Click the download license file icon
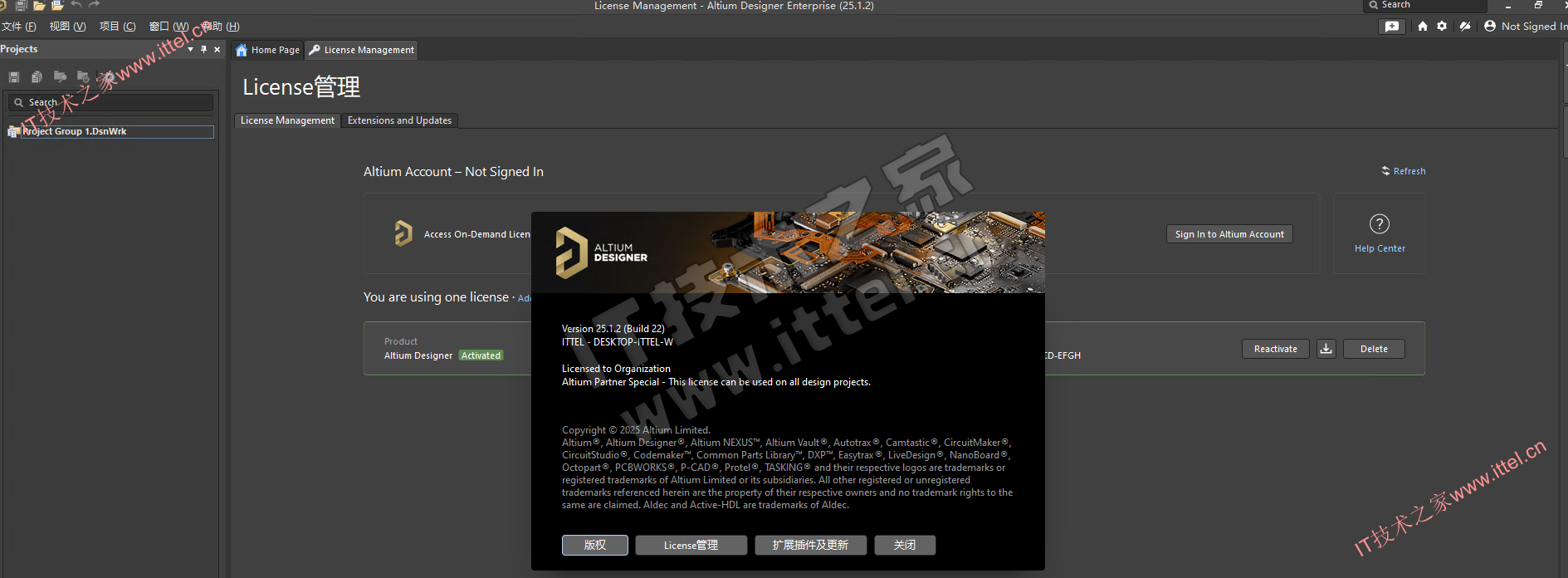Image resolution: width=1568 pixels, height=578 pixels. point(1326,349)
